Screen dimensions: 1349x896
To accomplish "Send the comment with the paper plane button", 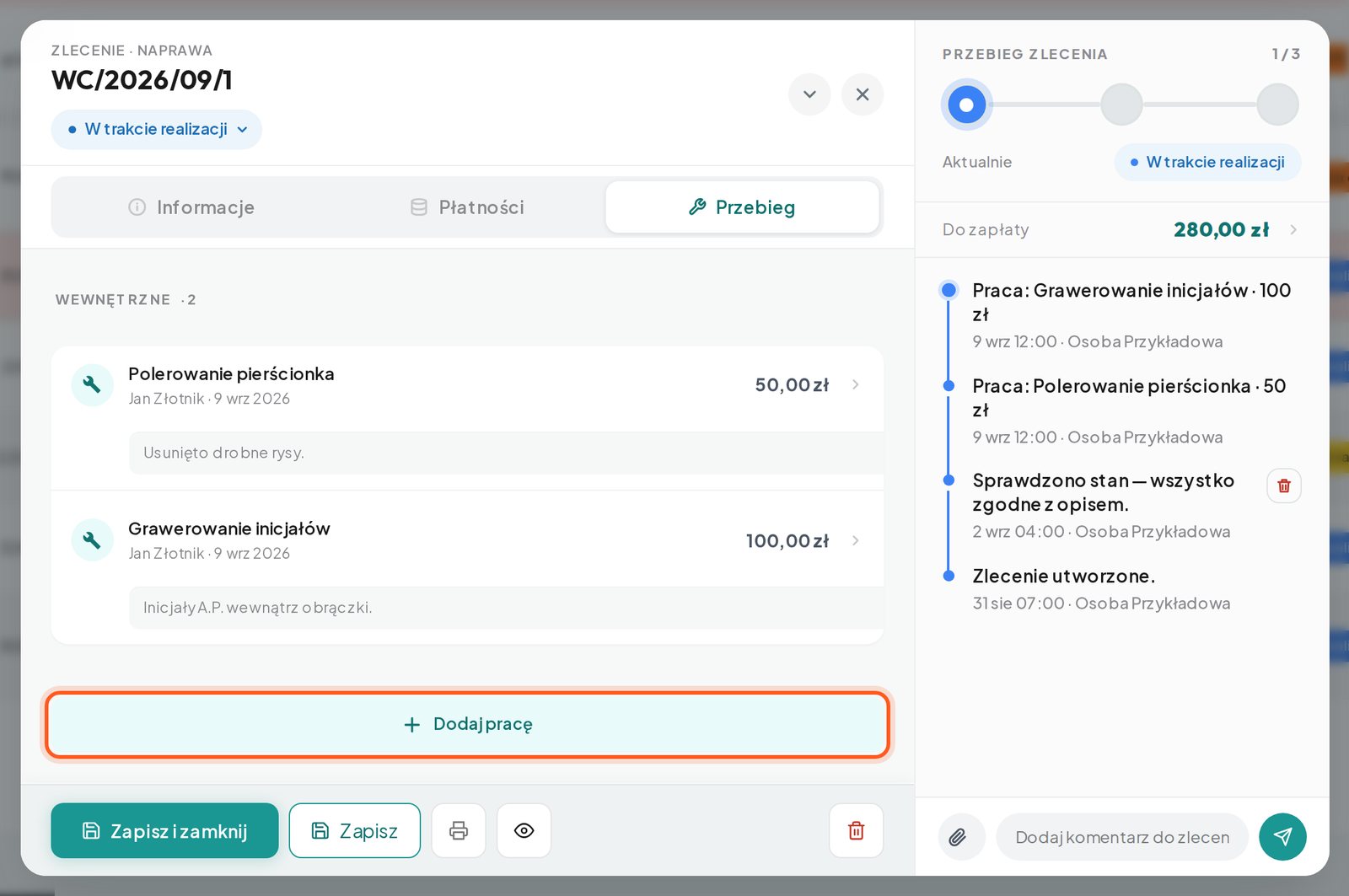I will point(1282,837).
